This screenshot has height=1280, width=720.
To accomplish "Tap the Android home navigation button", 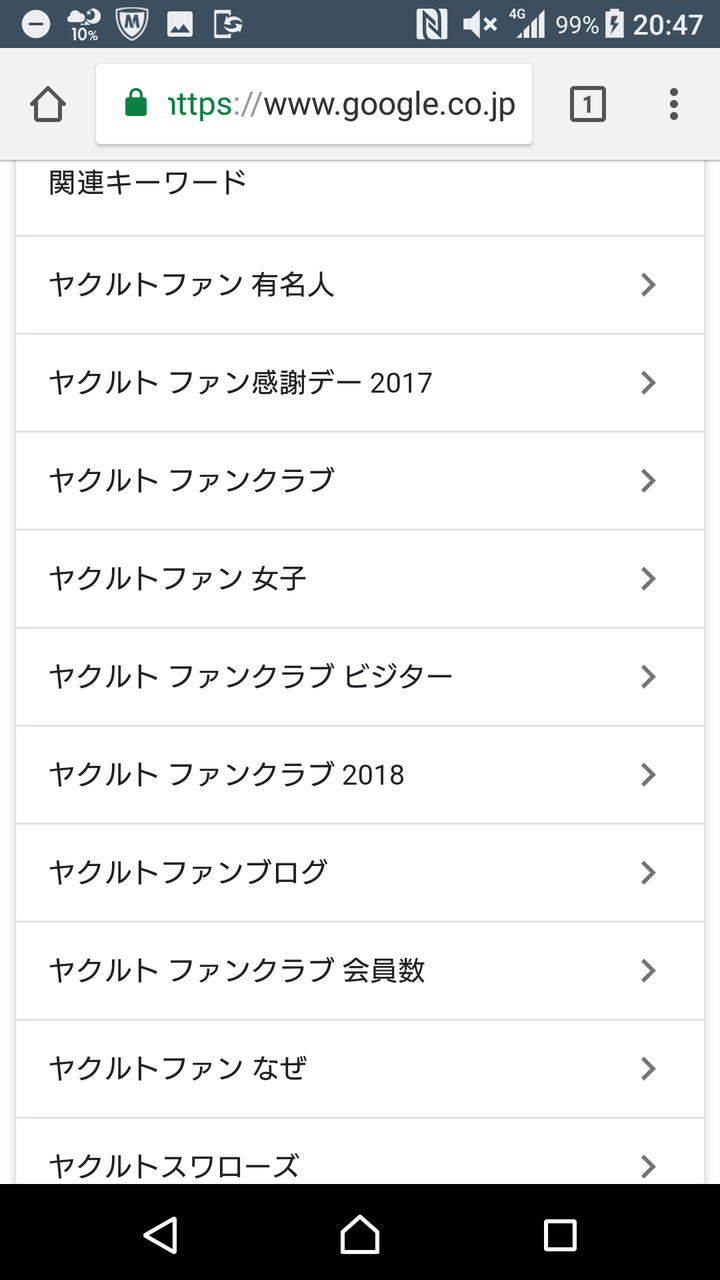I will click(x=360, y=1235).
